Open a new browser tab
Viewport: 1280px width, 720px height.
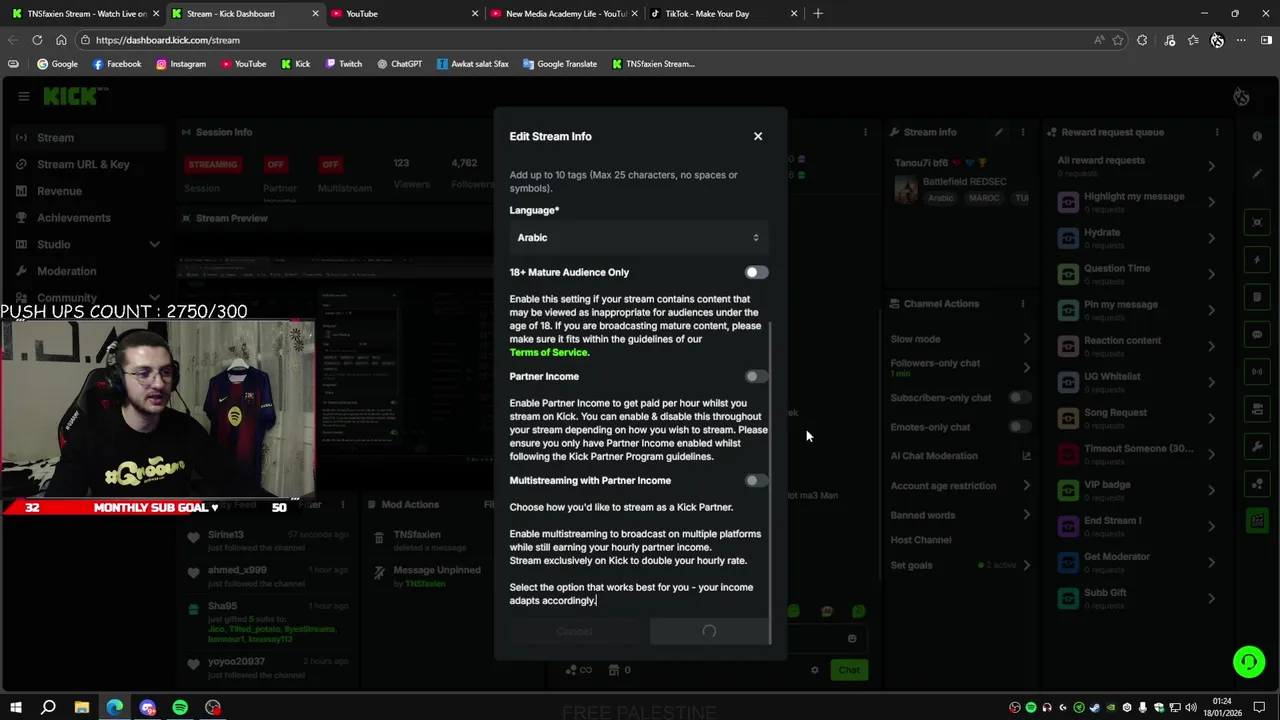818,14
